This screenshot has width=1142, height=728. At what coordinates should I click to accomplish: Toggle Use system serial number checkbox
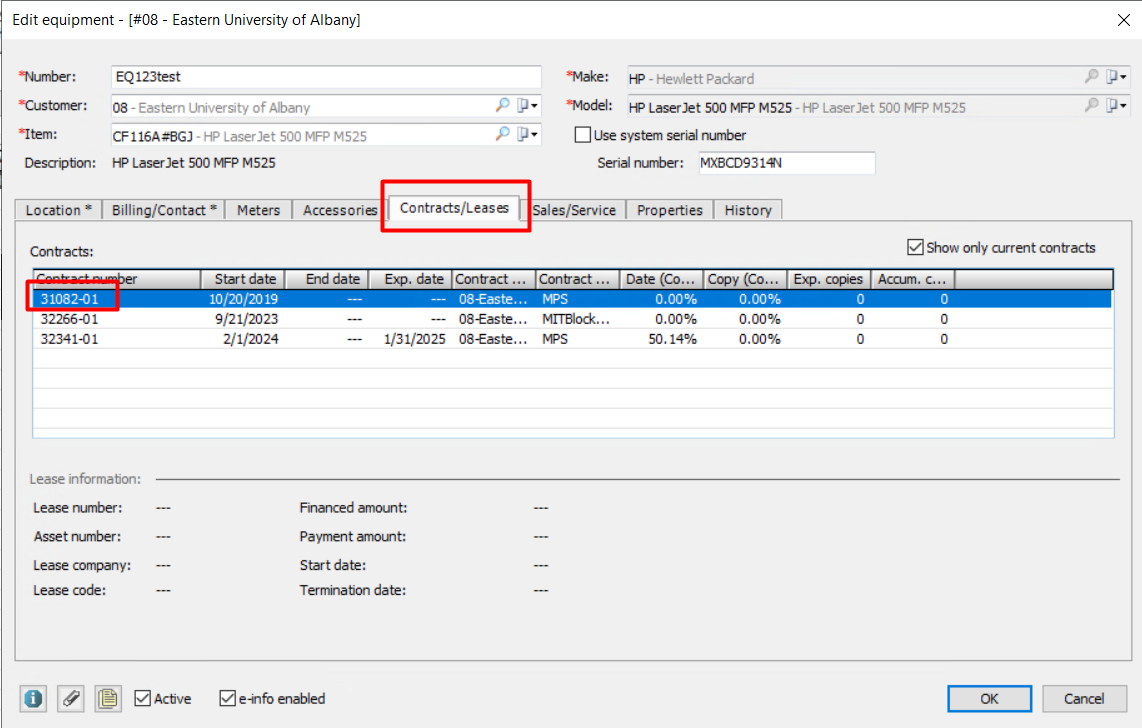(583, 135)
